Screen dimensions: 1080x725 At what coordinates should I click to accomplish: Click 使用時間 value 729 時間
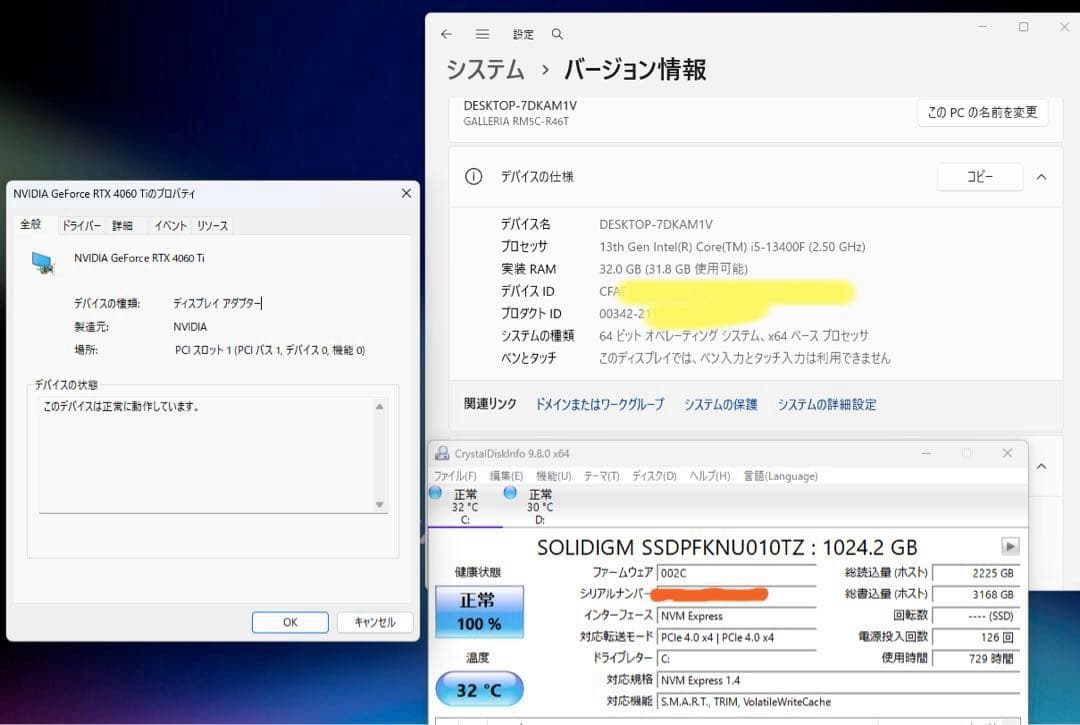[975, 658]
